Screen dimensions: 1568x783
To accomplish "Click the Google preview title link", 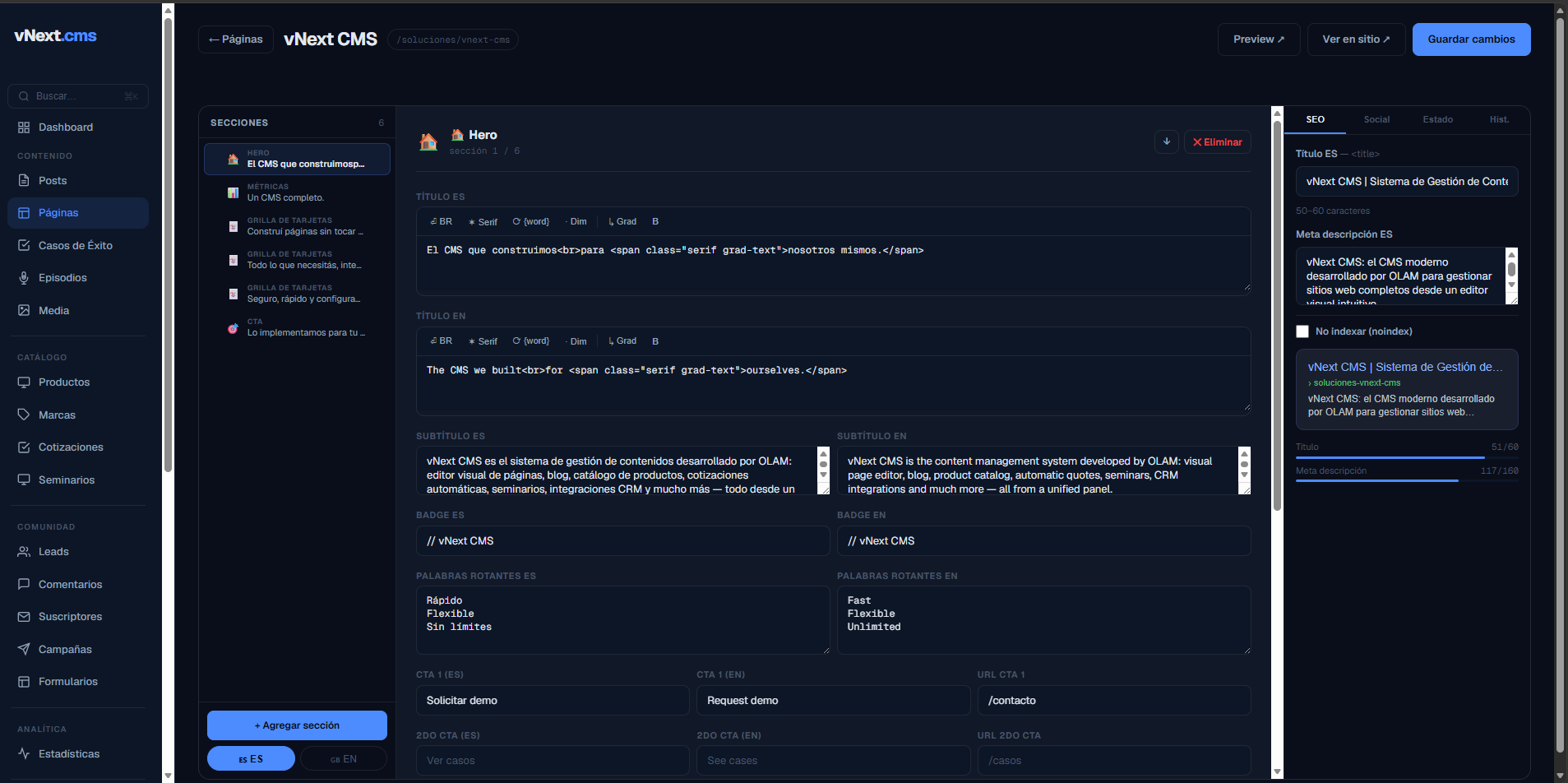I will point(1405,368).
